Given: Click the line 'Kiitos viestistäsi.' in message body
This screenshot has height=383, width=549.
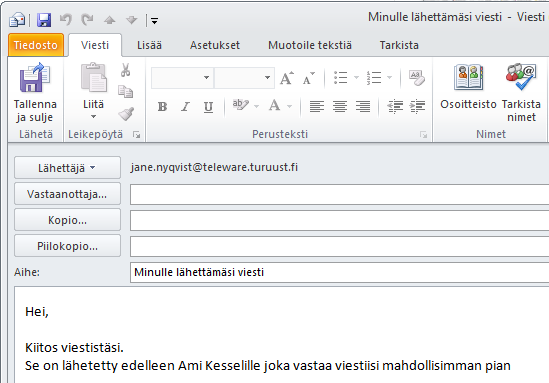Looking at the screenshot, I should pyautogui.click(x=74, y=348).
